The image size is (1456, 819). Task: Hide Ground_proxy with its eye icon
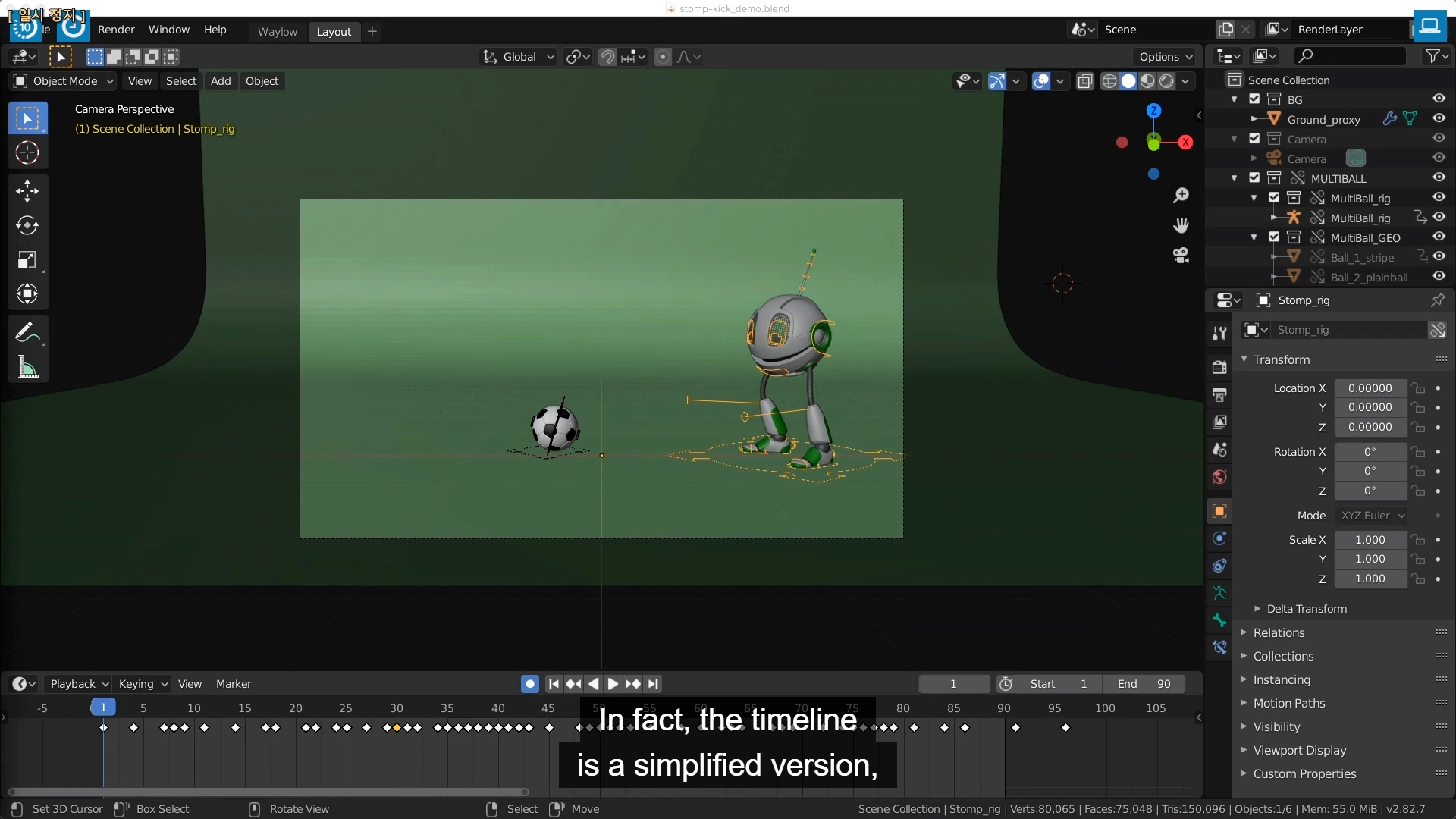(x=1439, y=118)
